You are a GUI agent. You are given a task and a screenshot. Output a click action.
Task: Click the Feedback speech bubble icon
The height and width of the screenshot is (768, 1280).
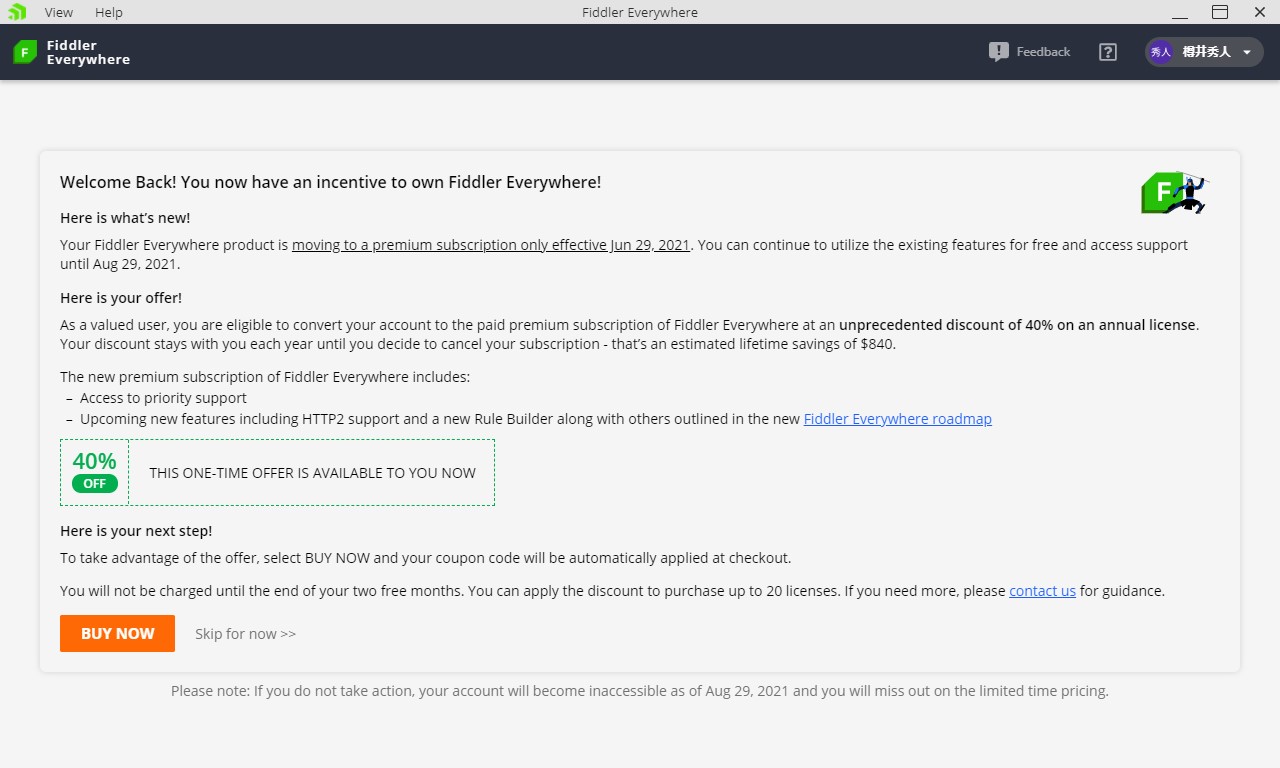(998, 52)
